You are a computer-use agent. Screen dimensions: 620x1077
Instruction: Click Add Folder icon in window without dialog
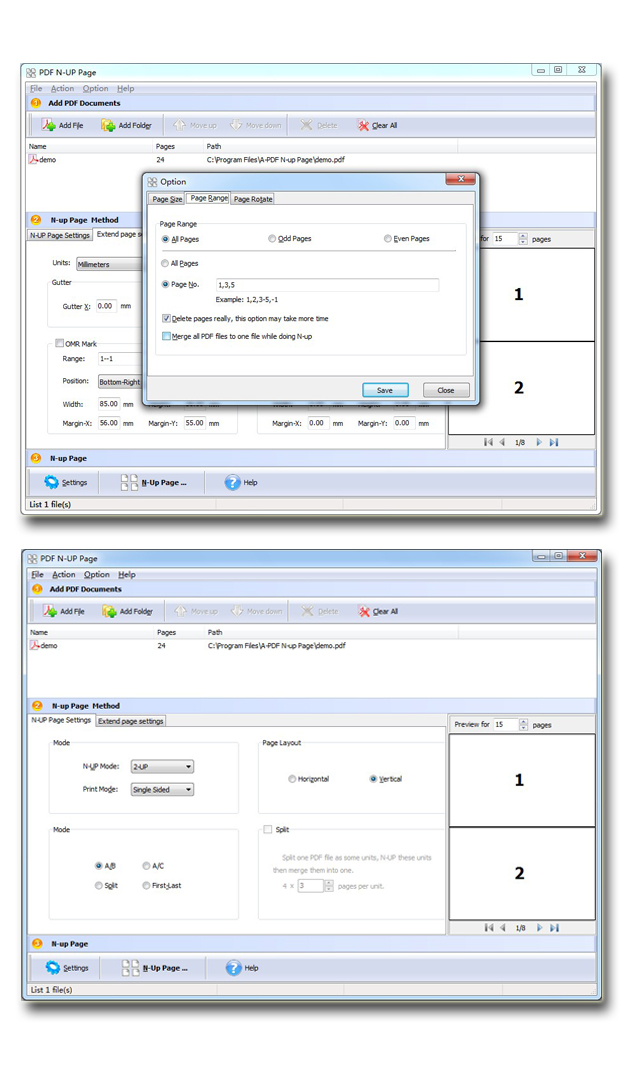coord(109,611)
